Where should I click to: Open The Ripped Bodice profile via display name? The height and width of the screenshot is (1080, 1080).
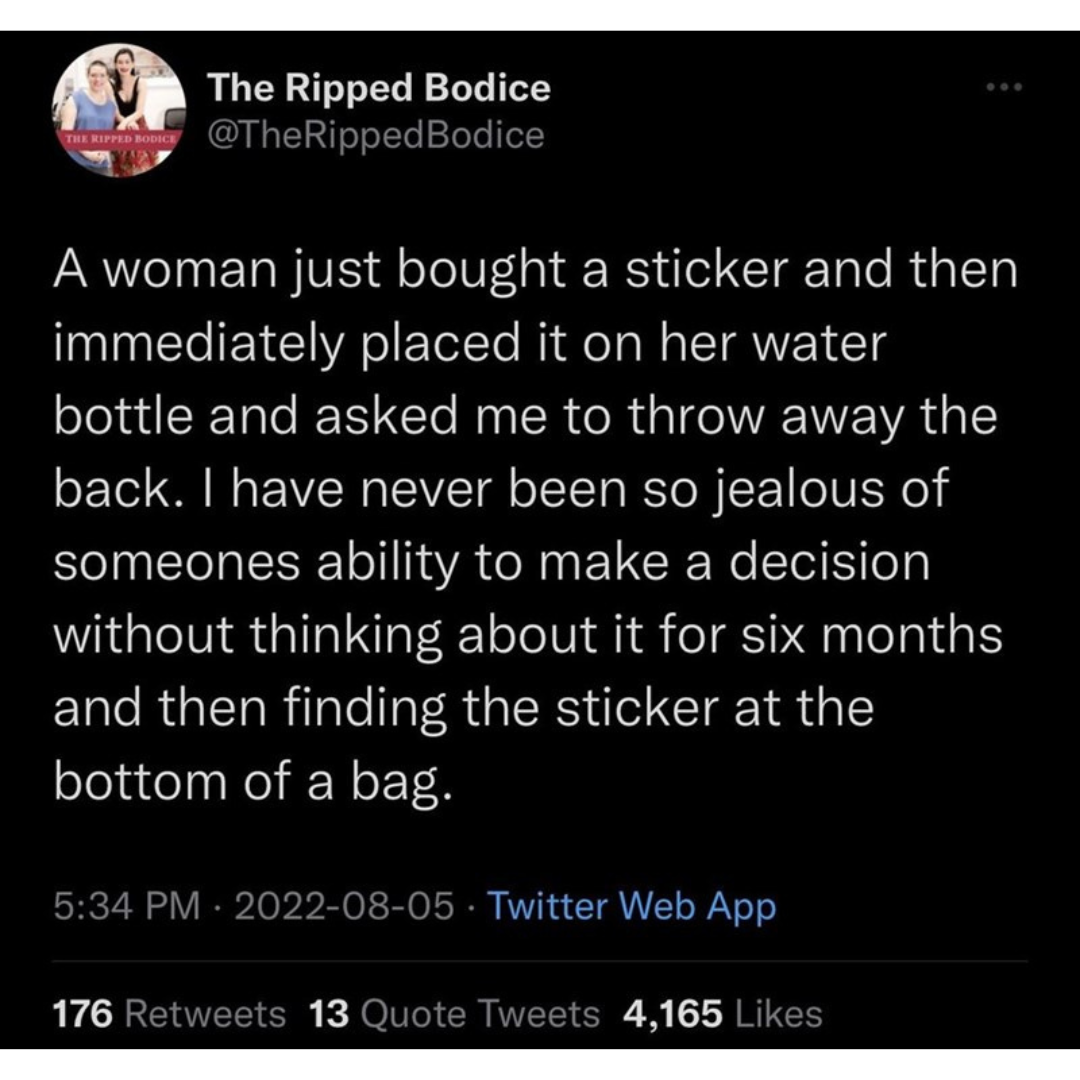pos(378,88)
